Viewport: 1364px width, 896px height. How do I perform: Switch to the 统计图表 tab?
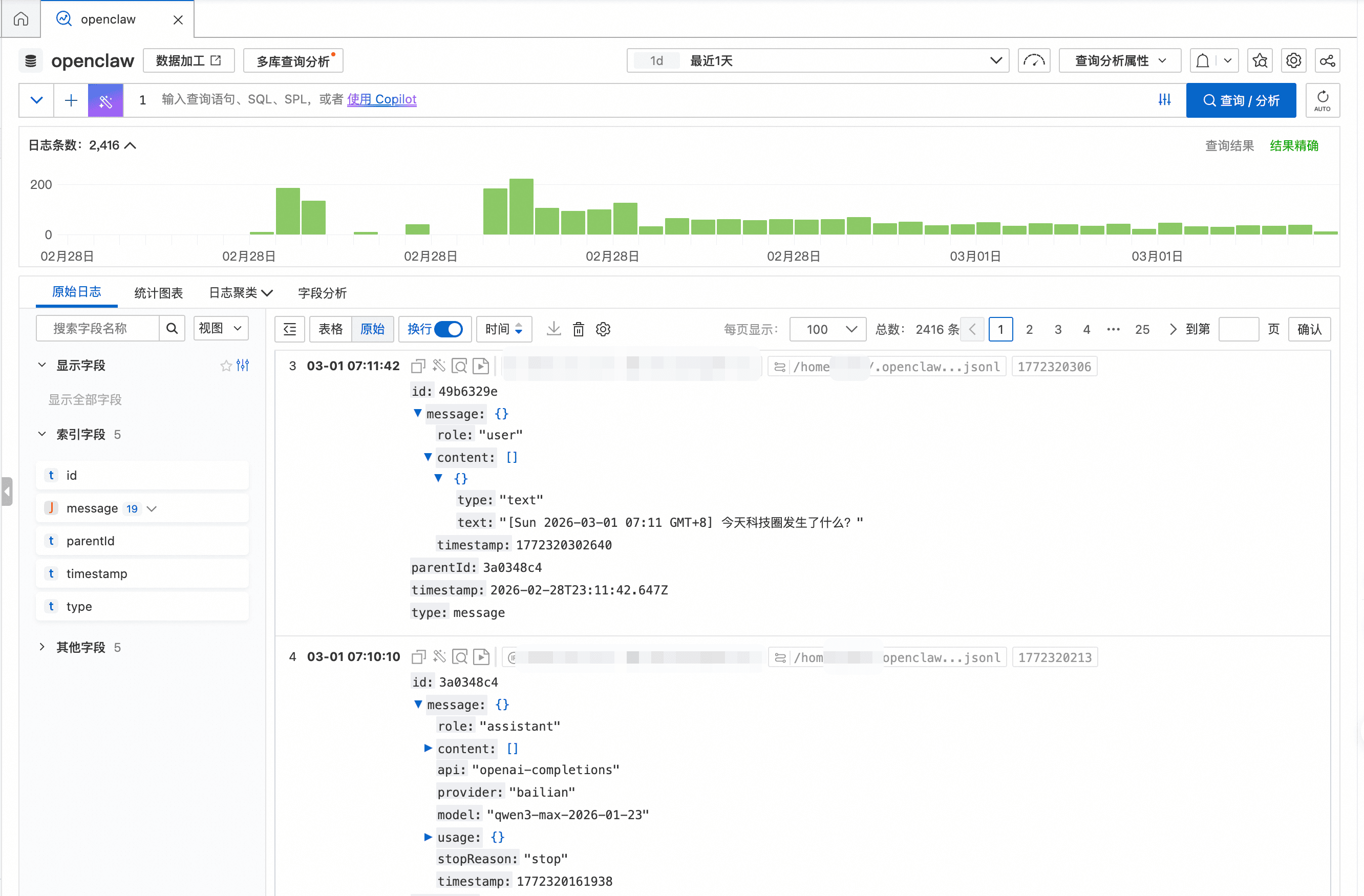(x=158, y=293)
